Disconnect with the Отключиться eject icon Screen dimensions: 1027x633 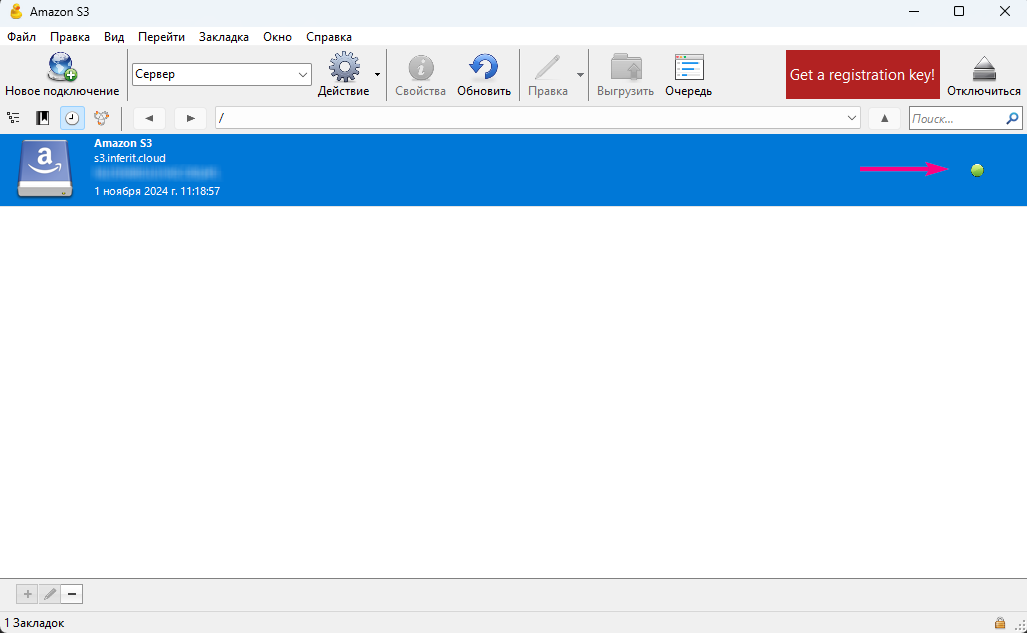(984, 74)
